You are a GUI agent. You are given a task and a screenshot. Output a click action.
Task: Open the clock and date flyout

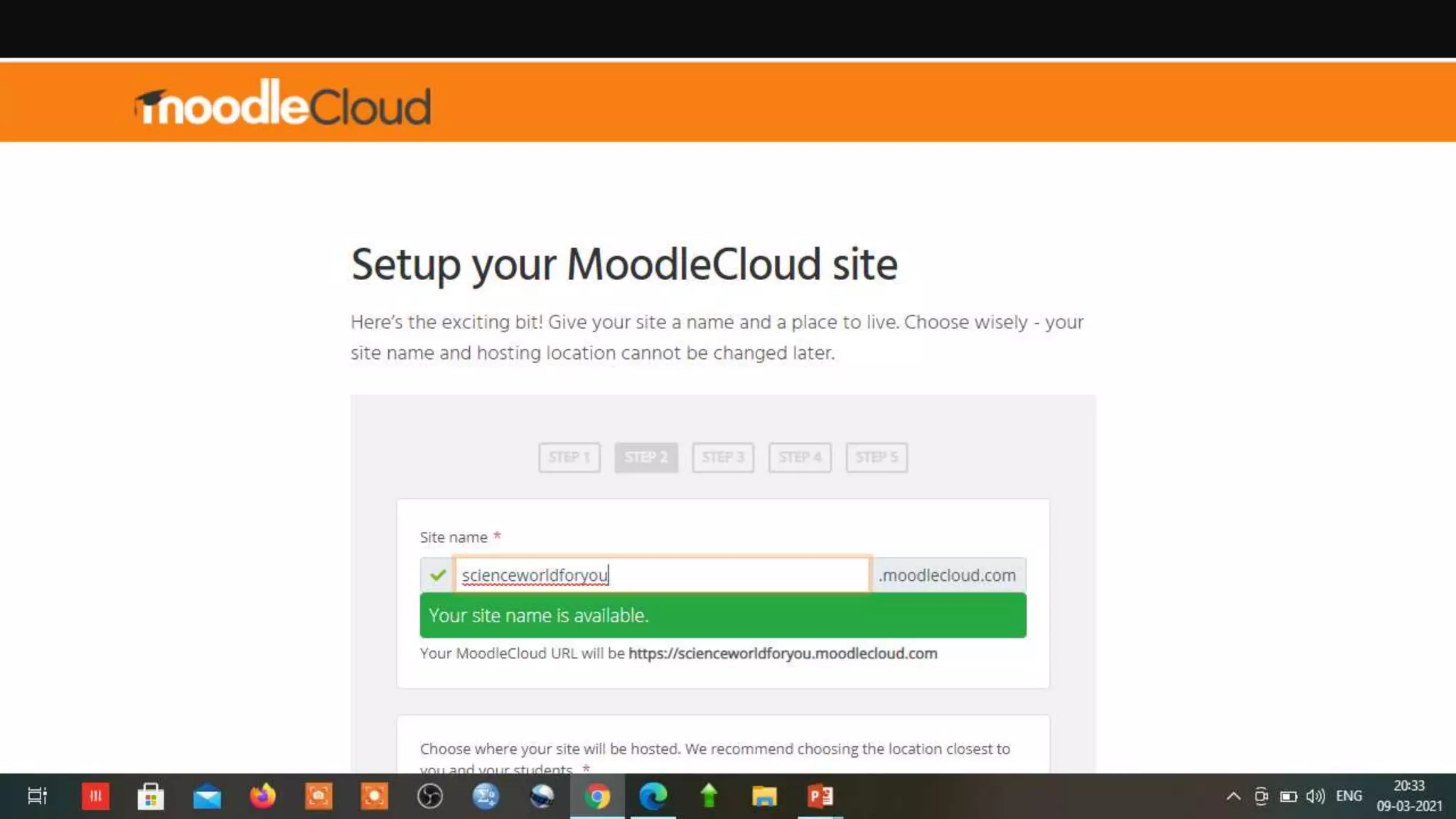[x=1409, y=796]
